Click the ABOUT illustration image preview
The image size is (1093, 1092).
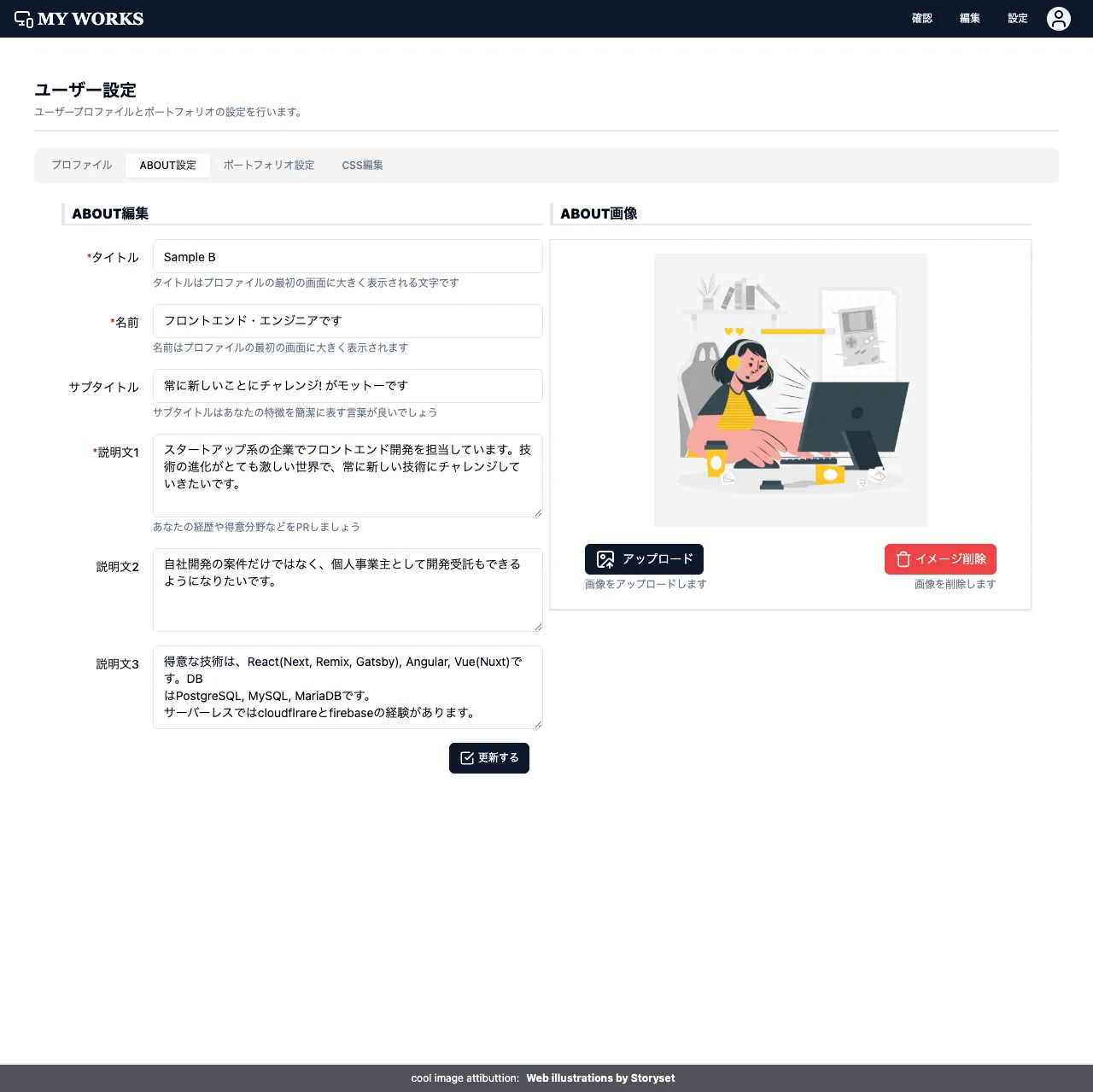tap(790, 390)
